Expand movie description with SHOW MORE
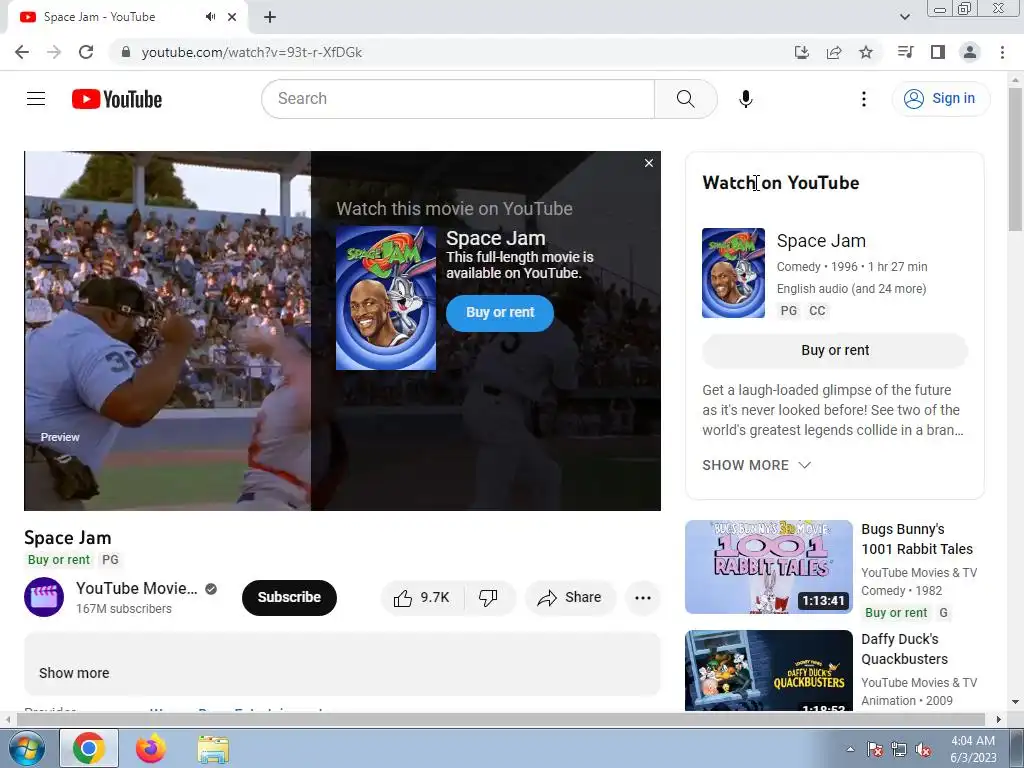The width and height of the screenshot is (1024, 768). 756,465
